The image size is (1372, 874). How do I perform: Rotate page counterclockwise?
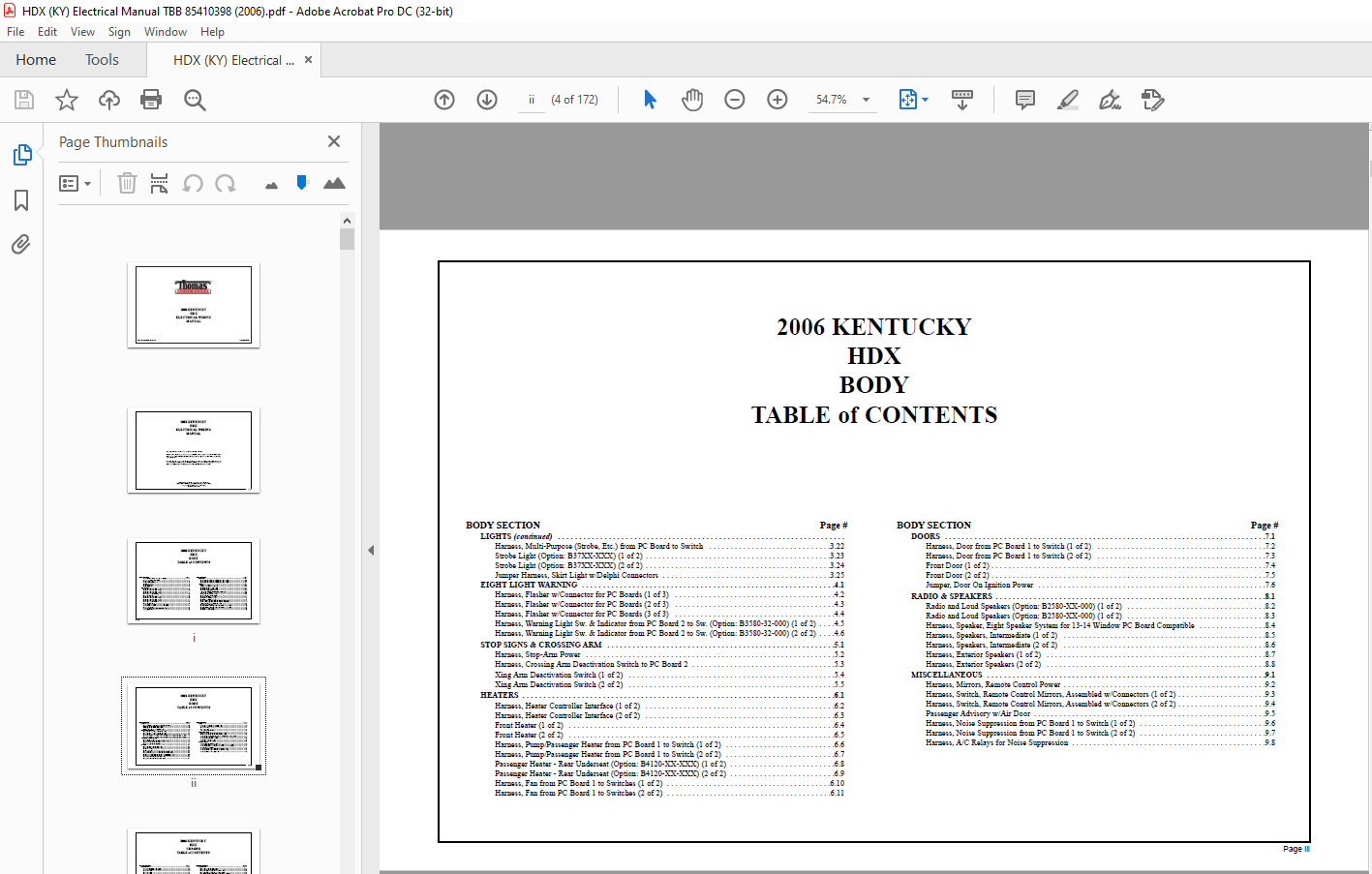click(x=193, y=183)
